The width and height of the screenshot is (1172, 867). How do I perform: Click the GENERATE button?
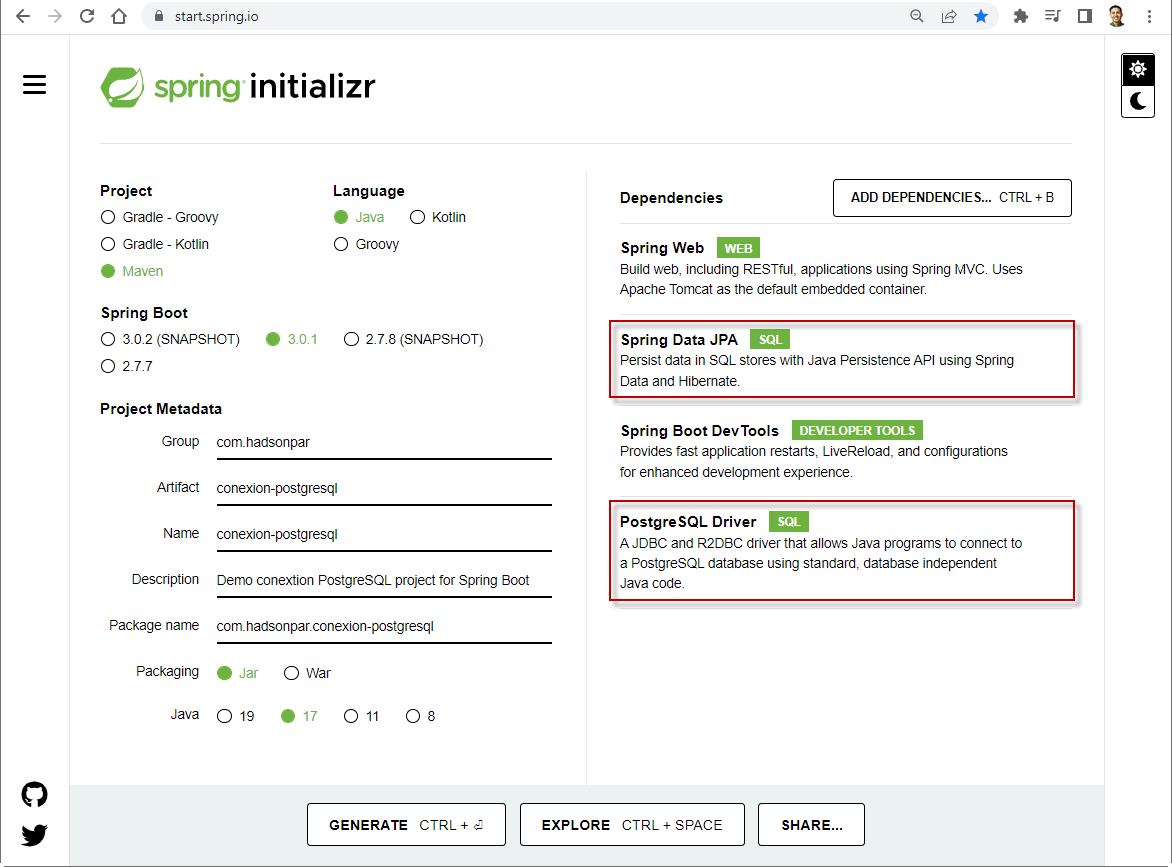point(406,824)
